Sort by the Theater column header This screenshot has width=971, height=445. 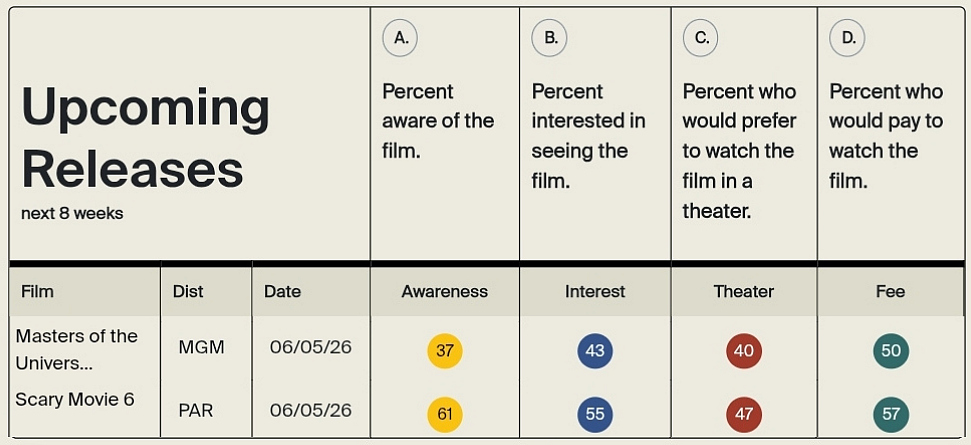point(744,292)
